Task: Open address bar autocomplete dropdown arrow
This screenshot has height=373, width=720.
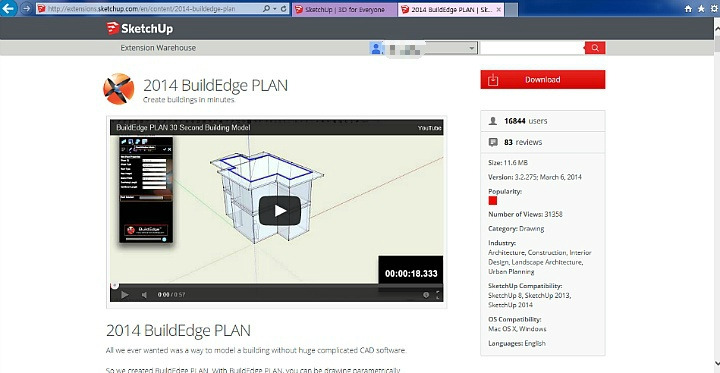Action: [x=275, y=9]
